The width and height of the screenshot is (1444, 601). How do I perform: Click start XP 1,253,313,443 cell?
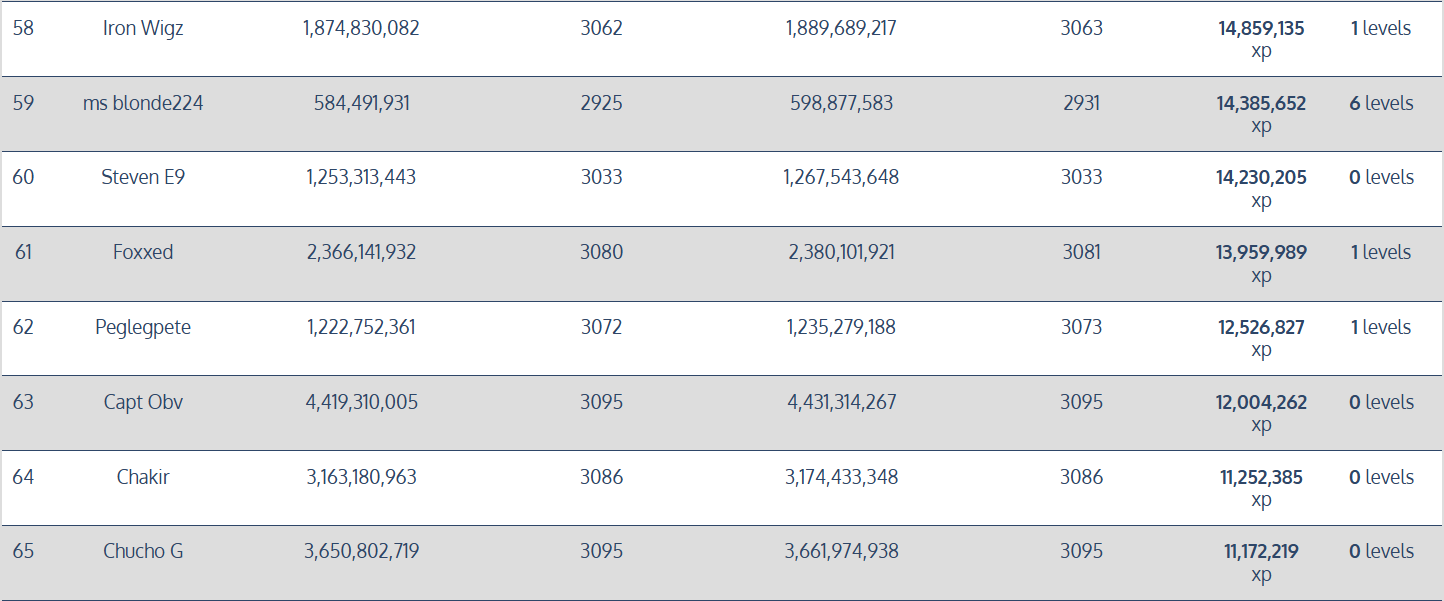[x=361, y=177]
